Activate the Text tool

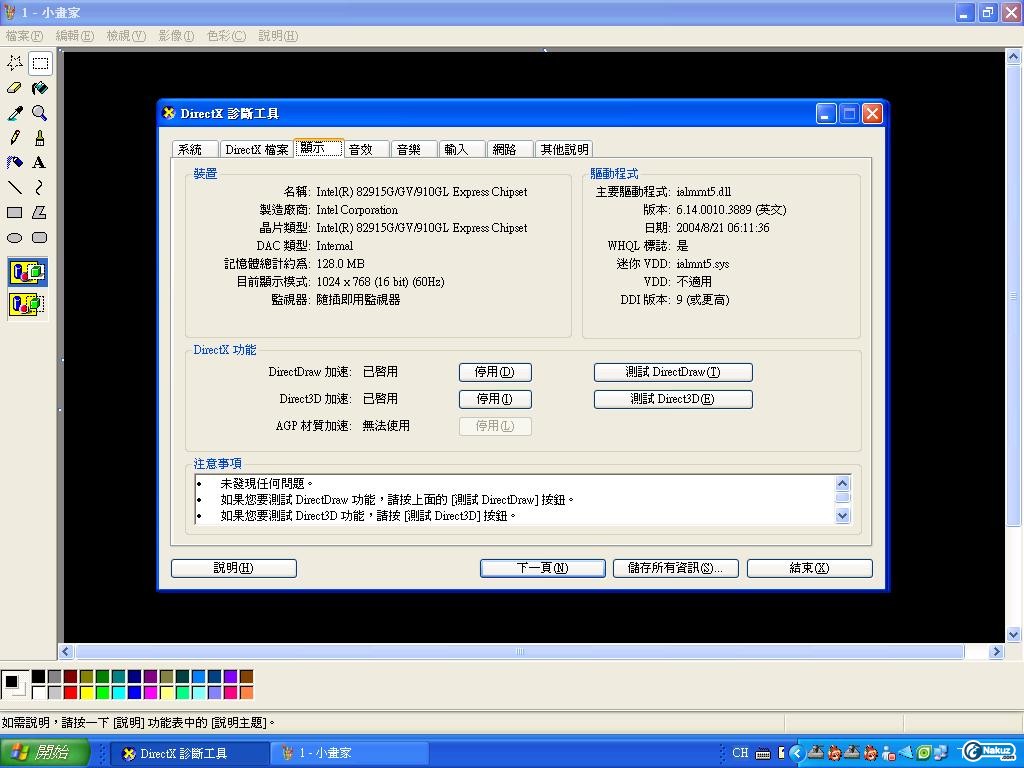click(40, 163)
